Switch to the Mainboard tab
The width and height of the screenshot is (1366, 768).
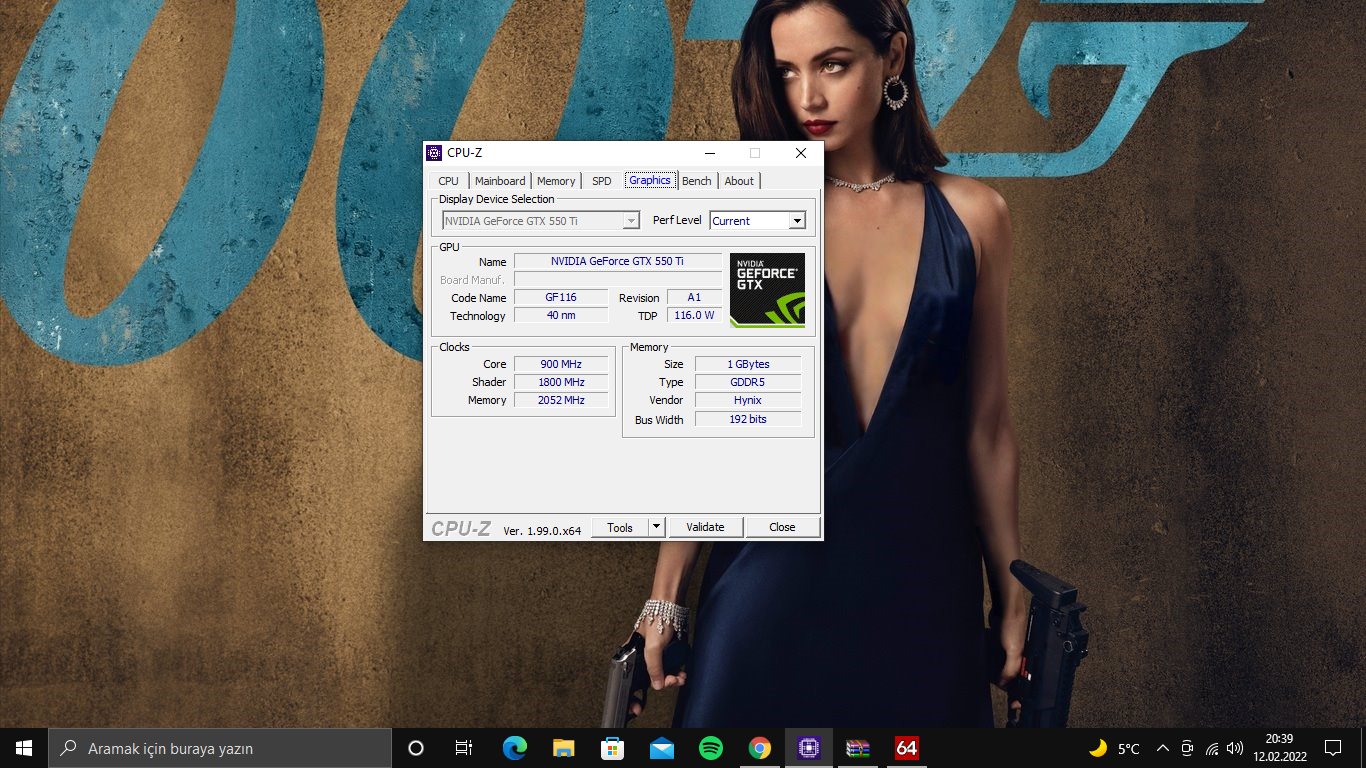click(500, 181)
